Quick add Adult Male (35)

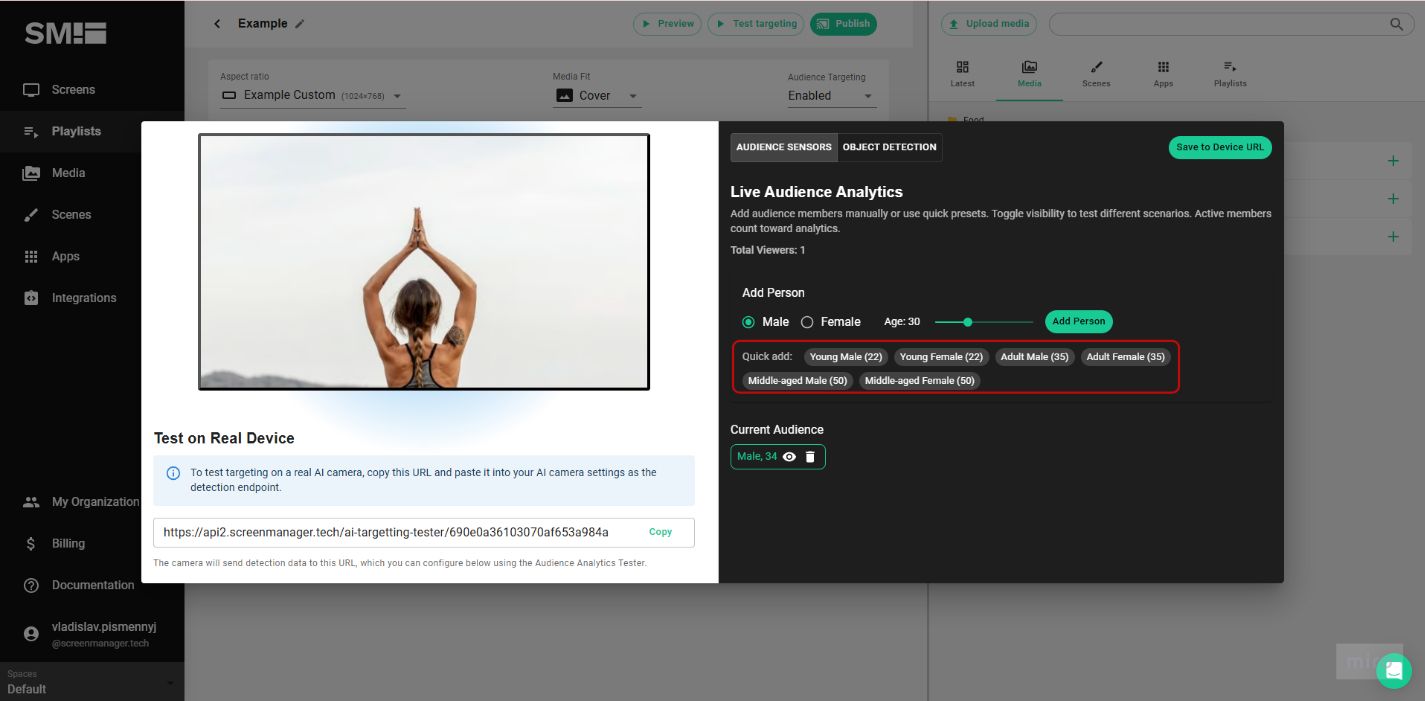point(1035,357)
